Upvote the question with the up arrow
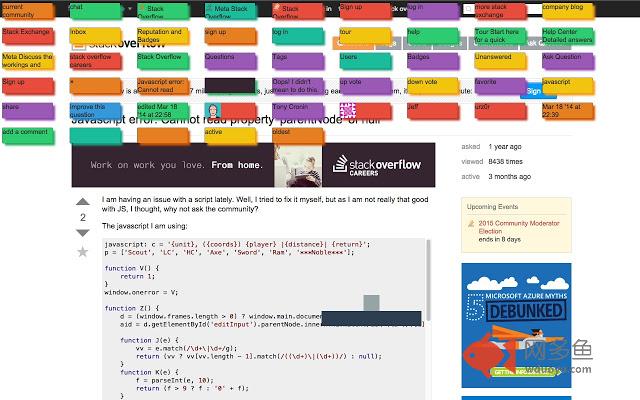The width and height of the screenshot is (640, 400). (x=83, y=201)
